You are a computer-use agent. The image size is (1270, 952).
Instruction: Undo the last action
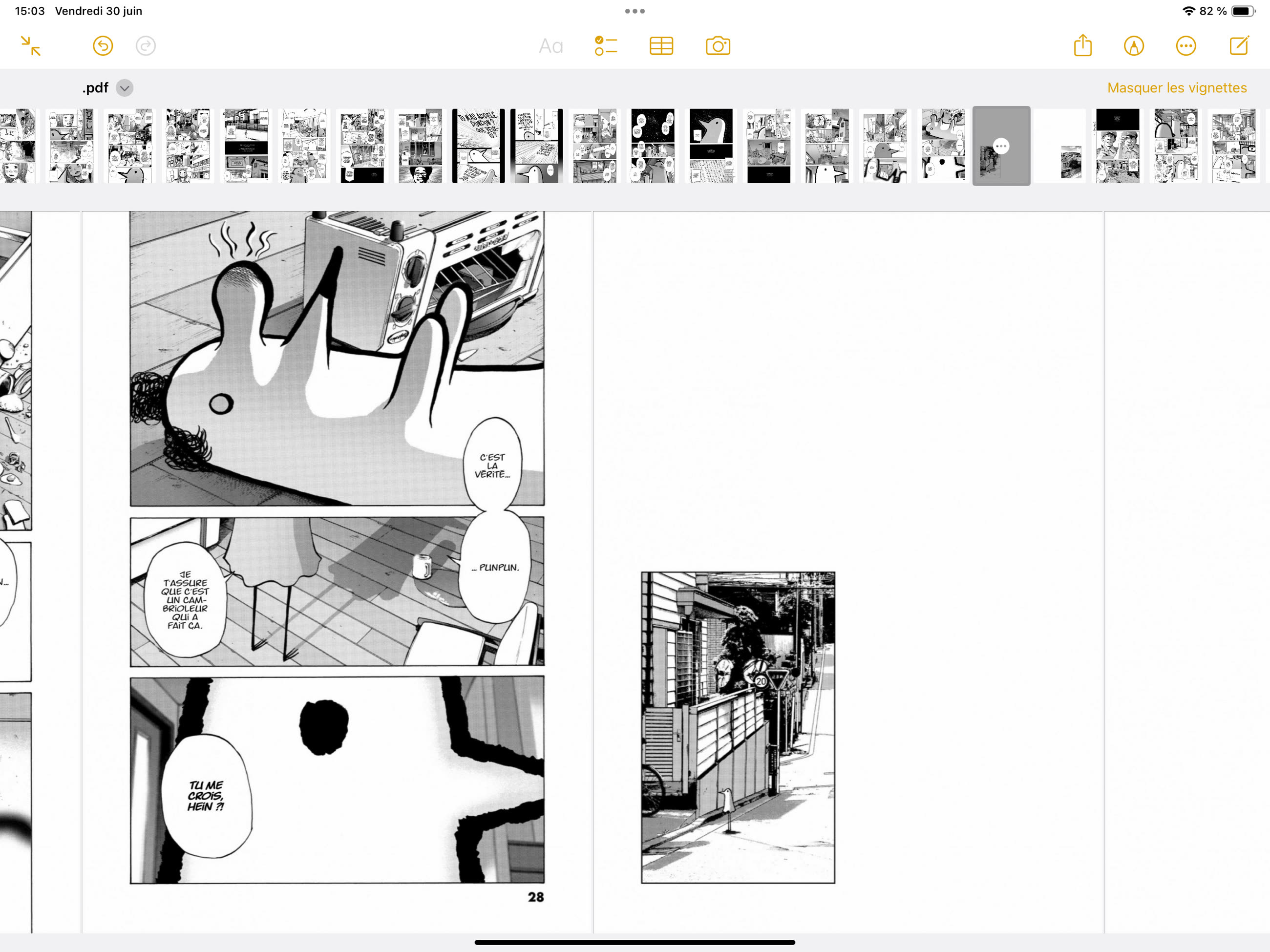point(102,45)
